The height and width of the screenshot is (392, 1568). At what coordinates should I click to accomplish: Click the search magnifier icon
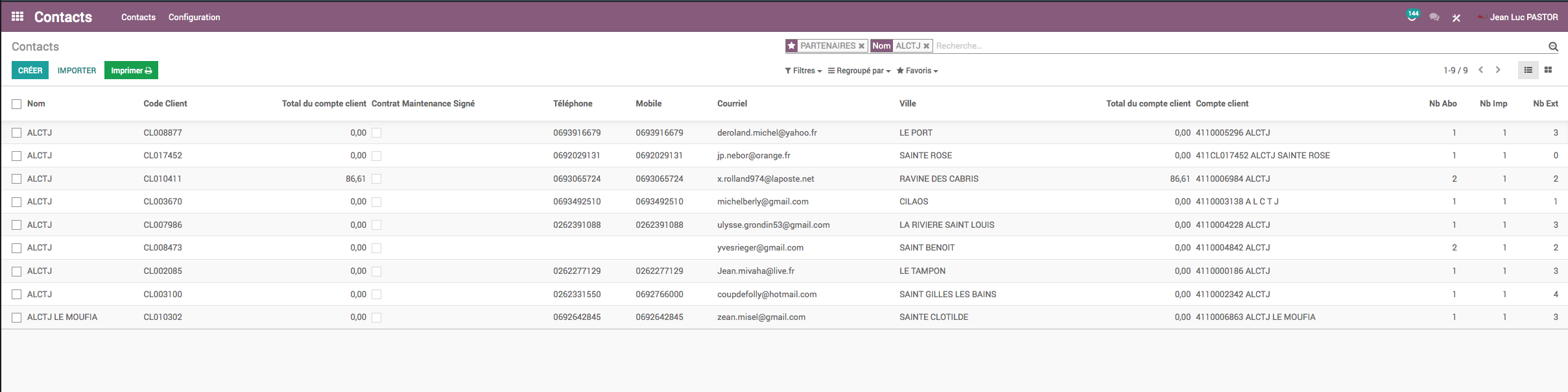(x=1553, y=46)
